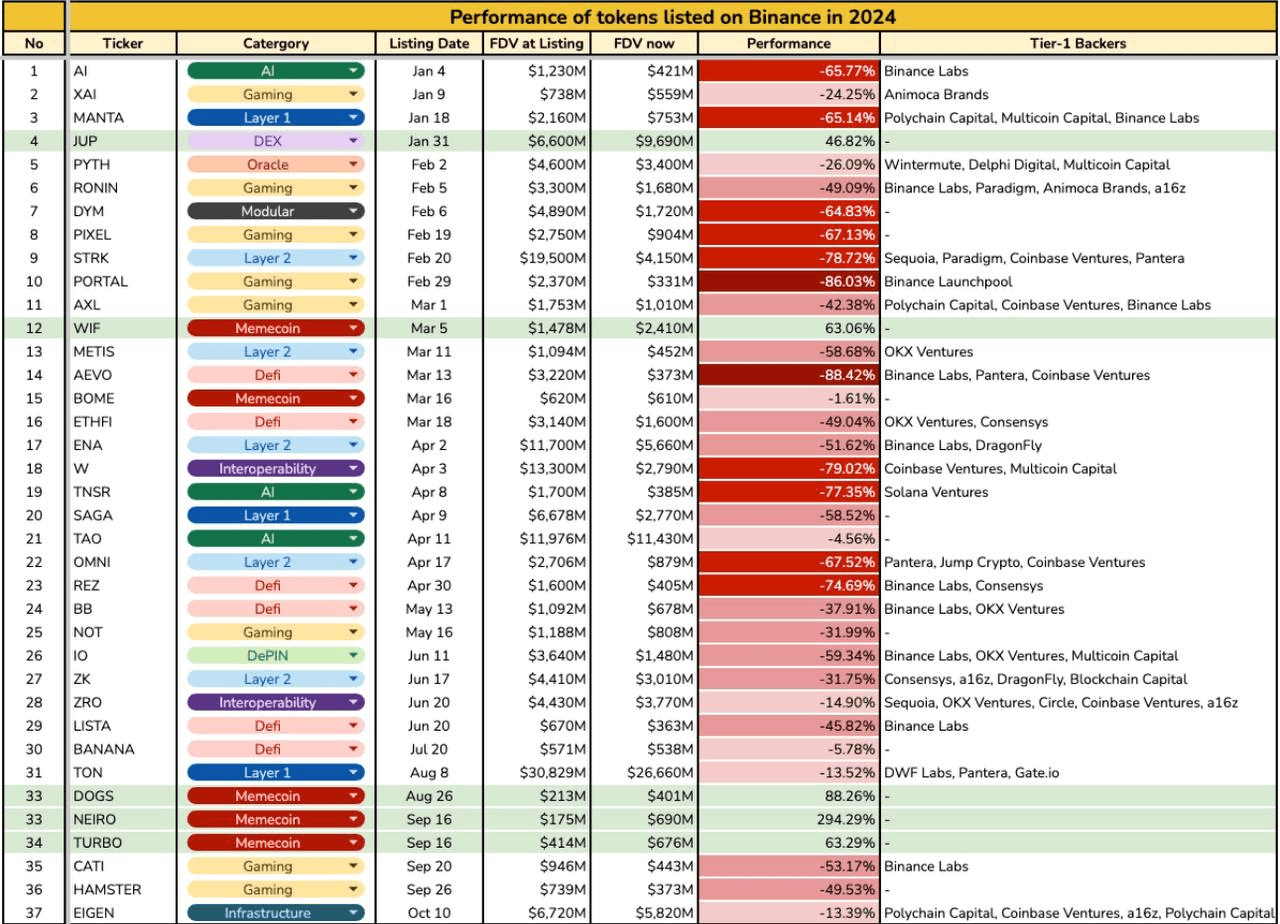Select the $11,430M FDV now cell
This screenshot has height=924, width=1280.
644,538
